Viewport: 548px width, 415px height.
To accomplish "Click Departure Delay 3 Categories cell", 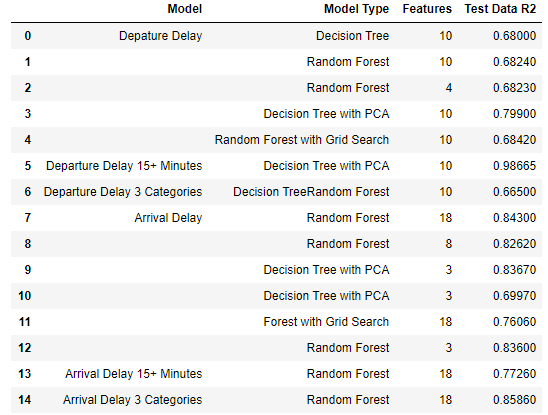I will [x=123, y=192].
